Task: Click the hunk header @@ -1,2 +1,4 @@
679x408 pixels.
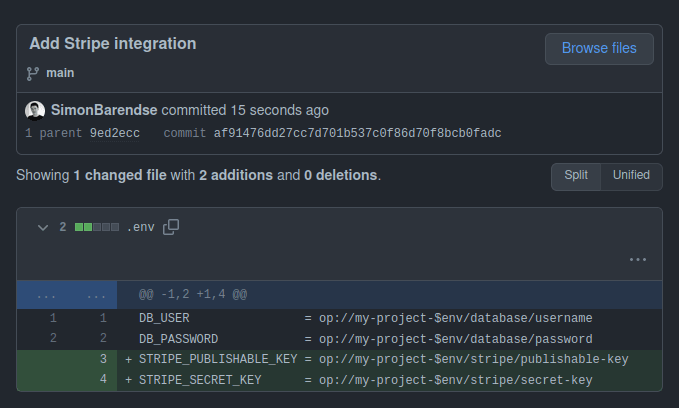Action: point(193,295)
